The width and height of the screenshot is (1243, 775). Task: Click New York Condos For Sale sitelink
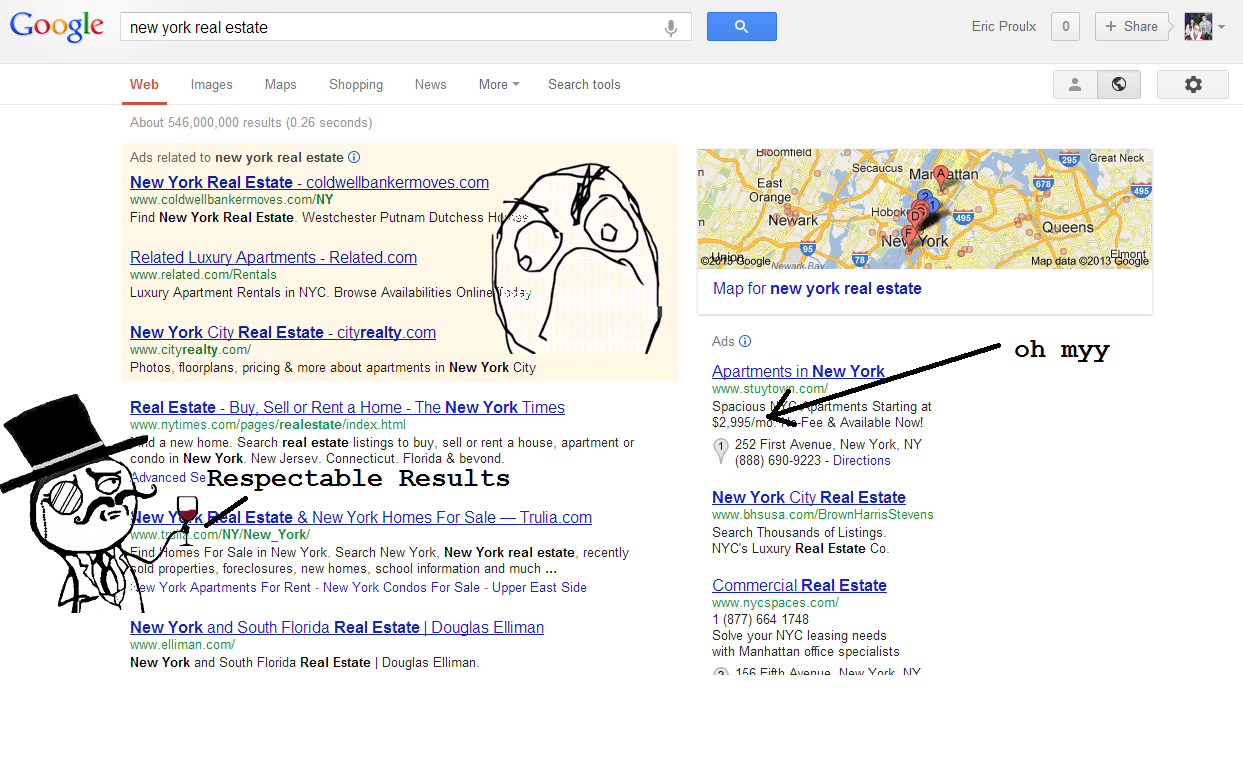401,587
